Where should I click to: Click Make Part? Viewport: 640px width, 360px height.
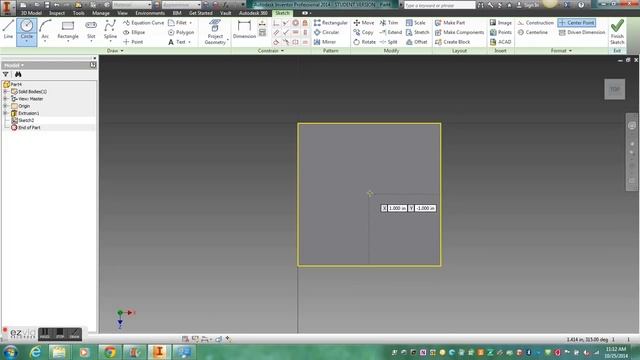click(450, 23)
